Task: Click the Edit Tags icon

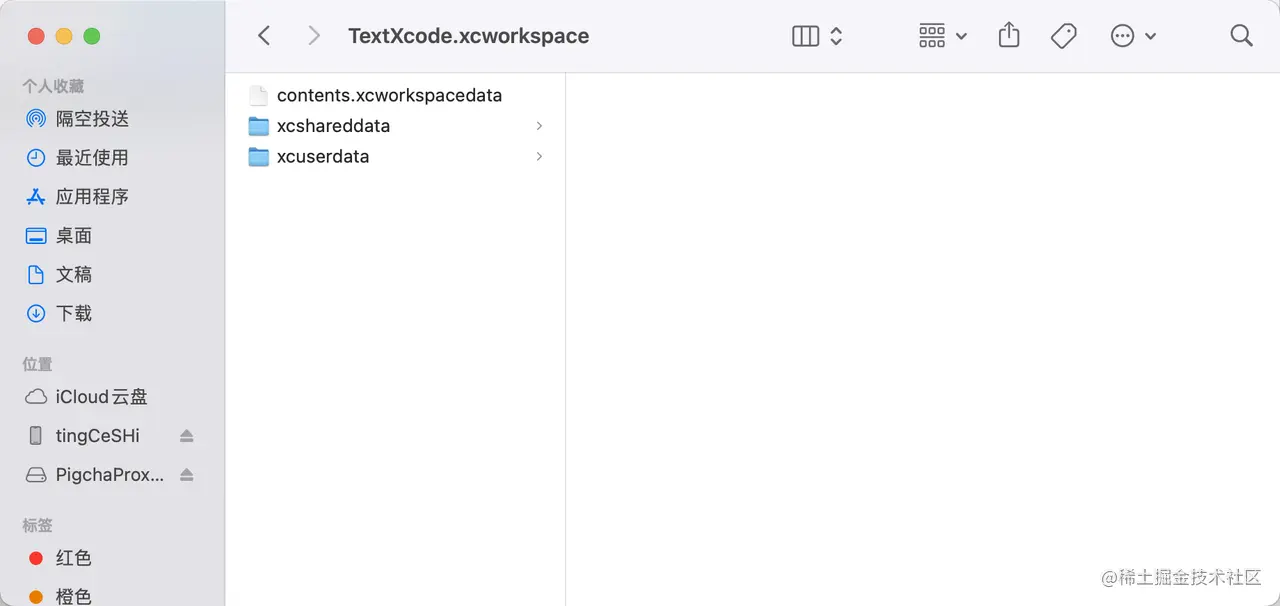Action: pos(1064,36)
